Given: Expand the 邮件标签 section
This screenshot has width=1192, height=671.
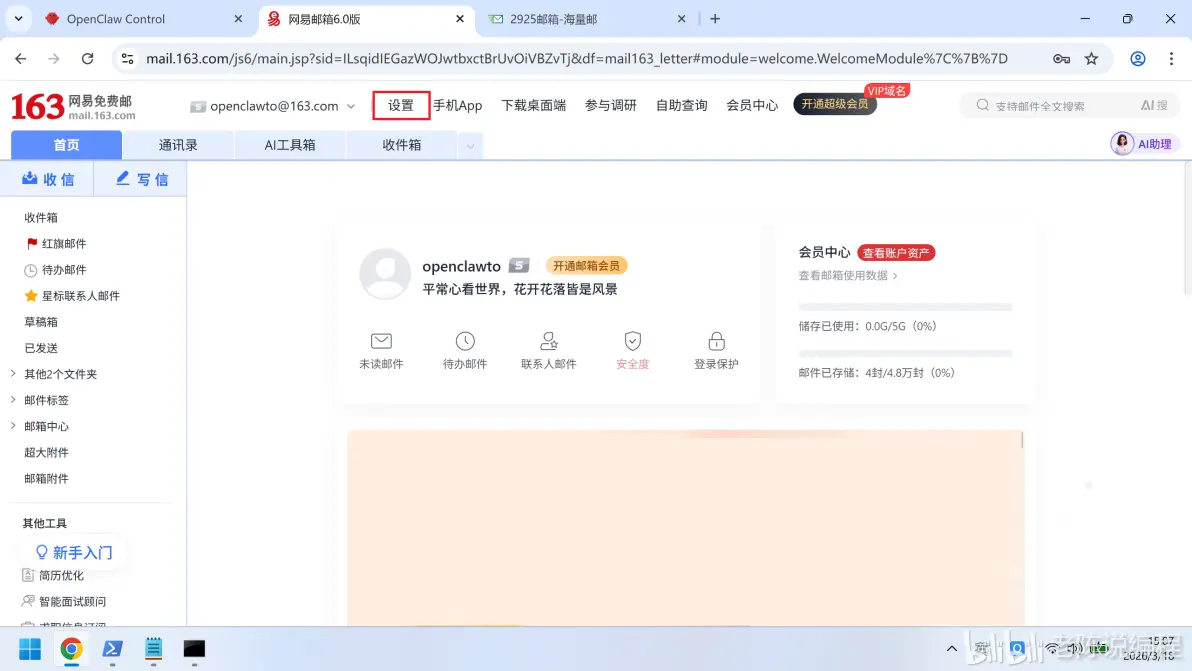Looking at the screenshot, I should click(46, 400).
